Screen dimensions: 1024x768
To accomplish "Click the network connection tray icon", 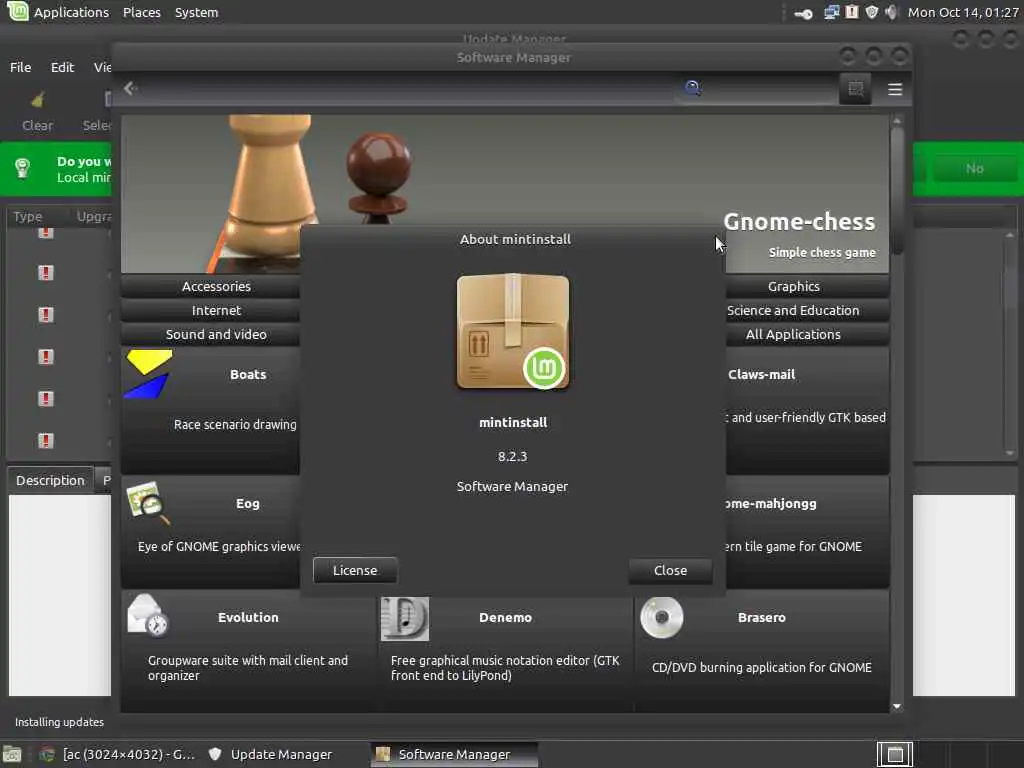I will 831,12.
